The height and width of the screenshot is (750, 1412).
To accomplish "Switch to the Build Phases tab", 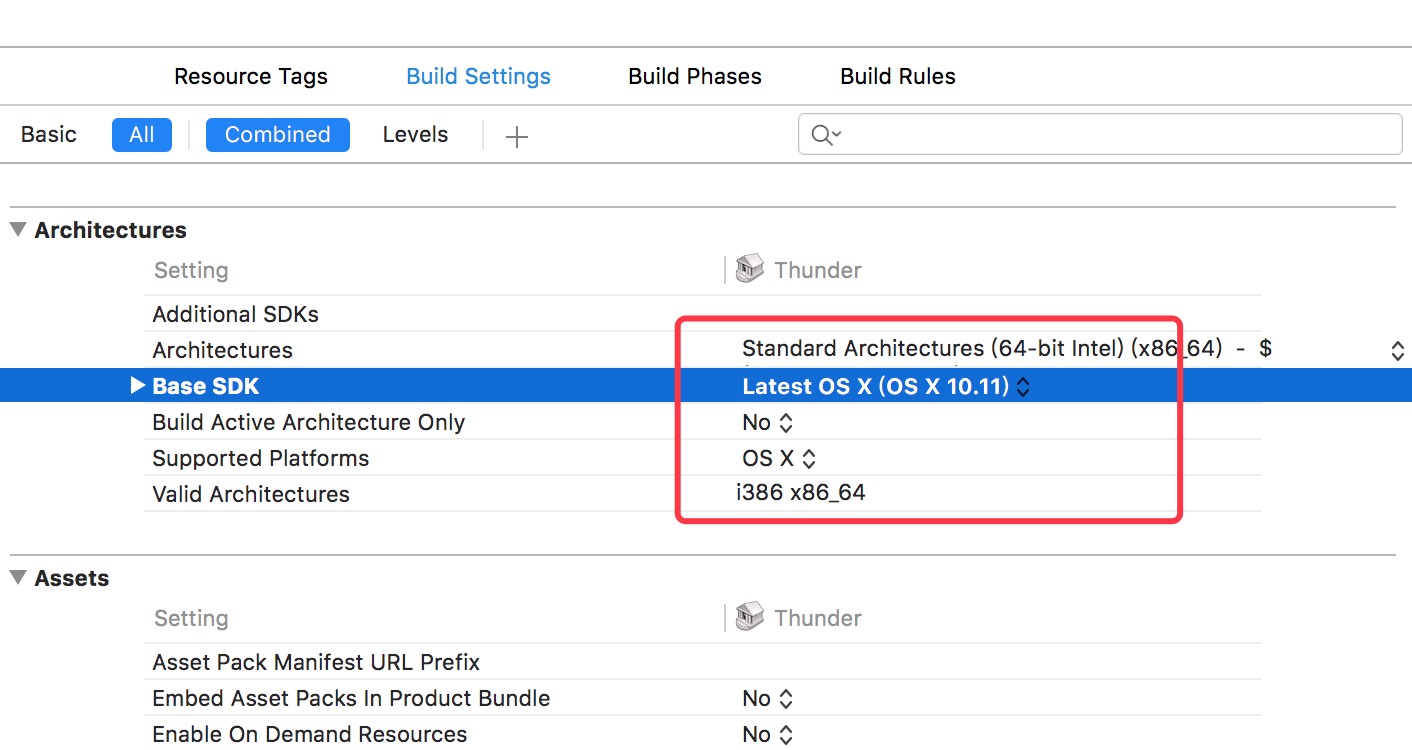I will (695, 76).
